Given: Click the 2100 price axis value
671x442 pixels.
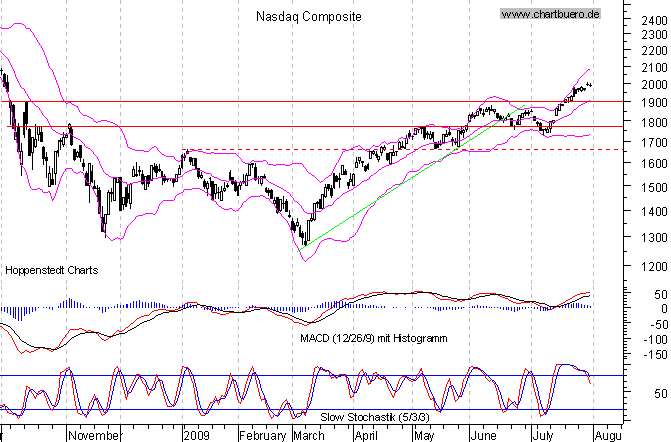Looking at the screenshot, I should pos(655,68).
